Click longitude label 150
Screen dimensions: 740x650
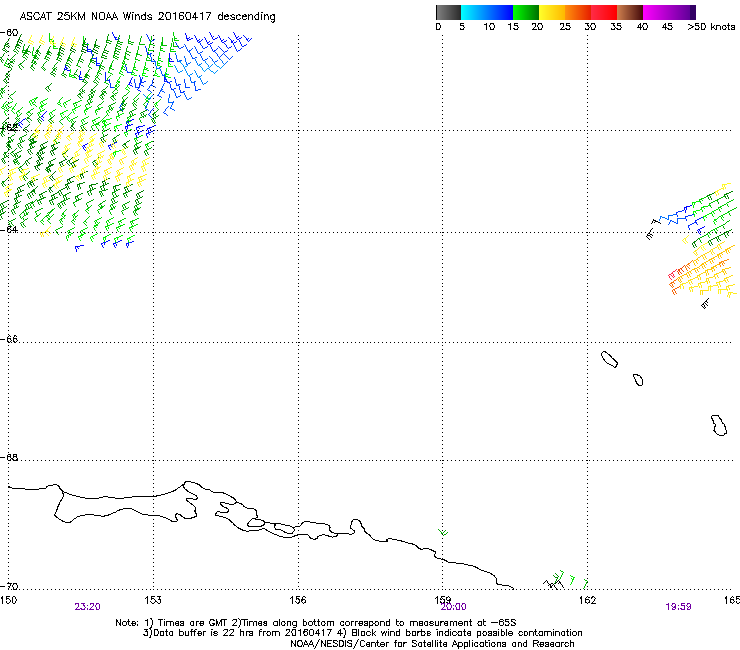pyautogui.click(x=8, y=600)
